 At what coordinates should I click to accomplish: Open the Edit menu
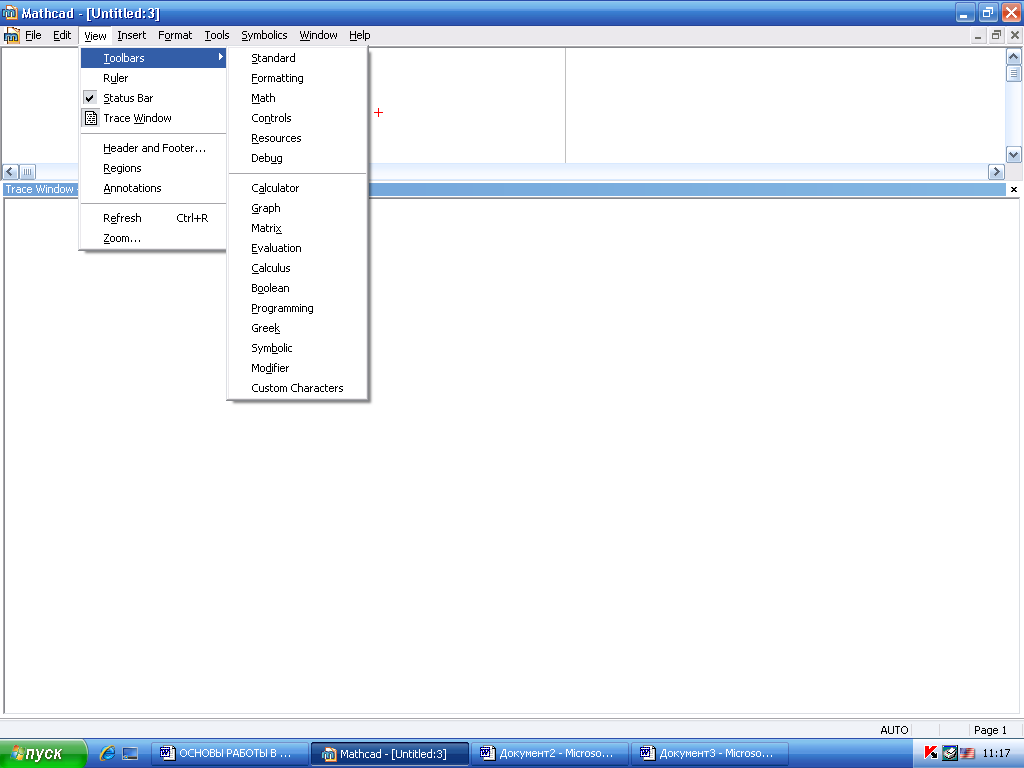point(62,35)
